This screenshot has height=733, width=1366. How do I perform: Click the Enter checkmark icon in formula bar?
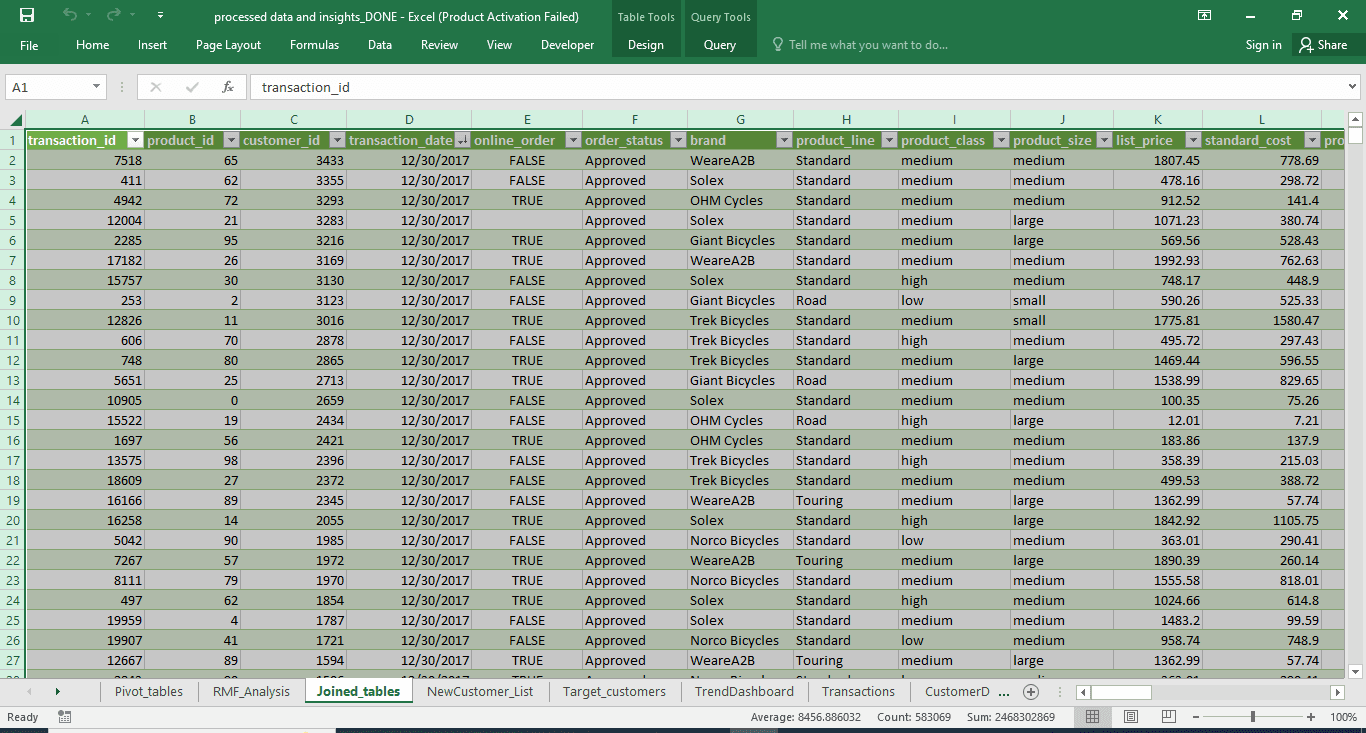[192, 87]
